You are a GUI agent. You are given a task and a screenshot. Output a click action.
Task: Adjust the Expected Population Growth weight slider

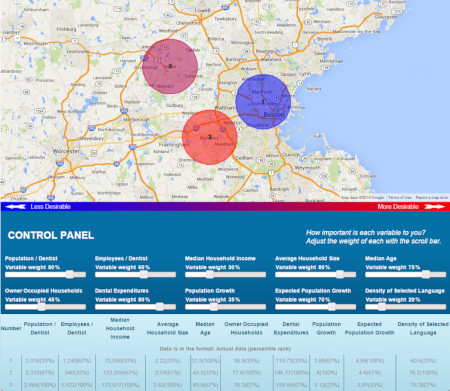(x=332, y=307)
